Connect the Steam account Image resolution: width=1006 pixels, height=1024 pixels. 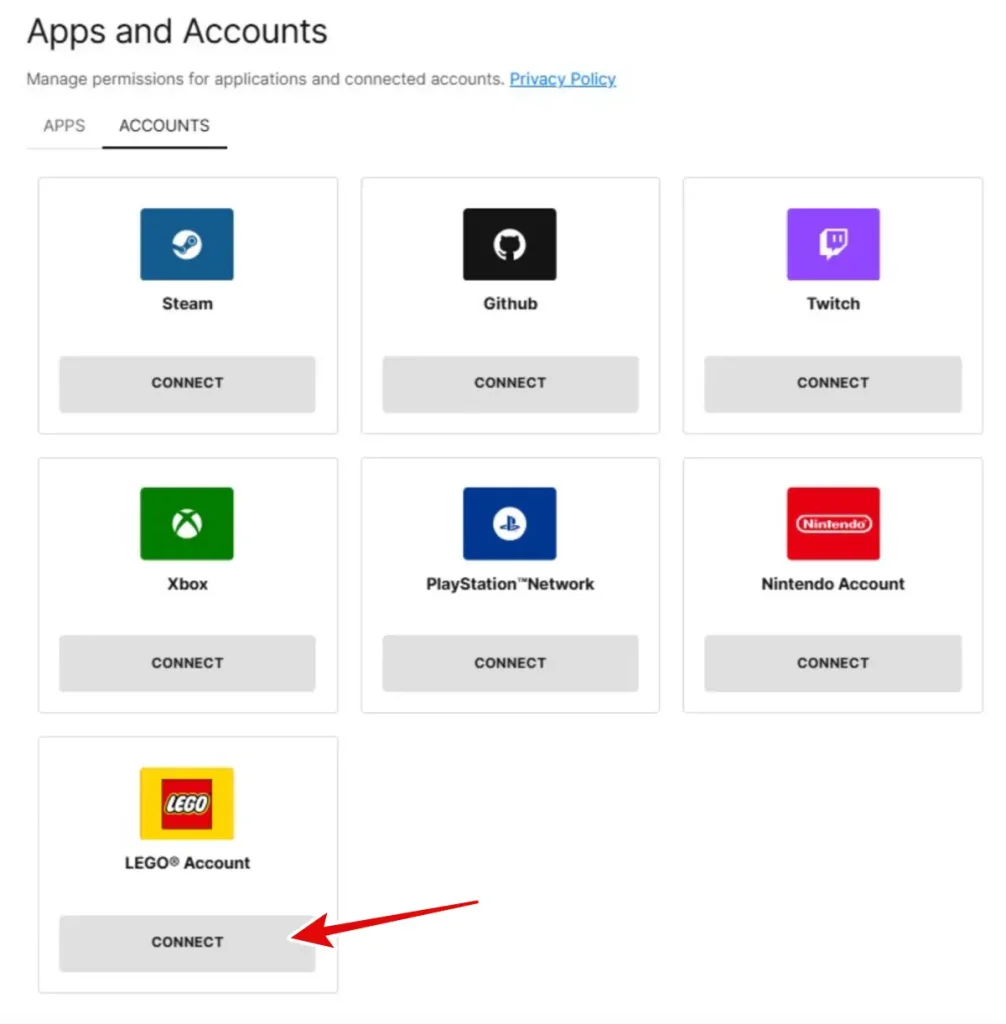[x=187, y=383]
